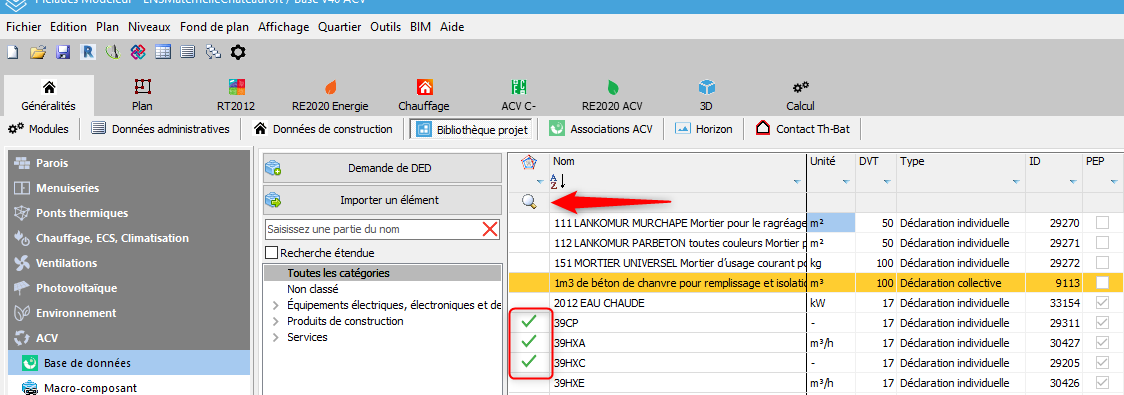Expand the Produits de construction category
Image resolution: width=1124 pixels, height=395 pixels.
(276, 321)
